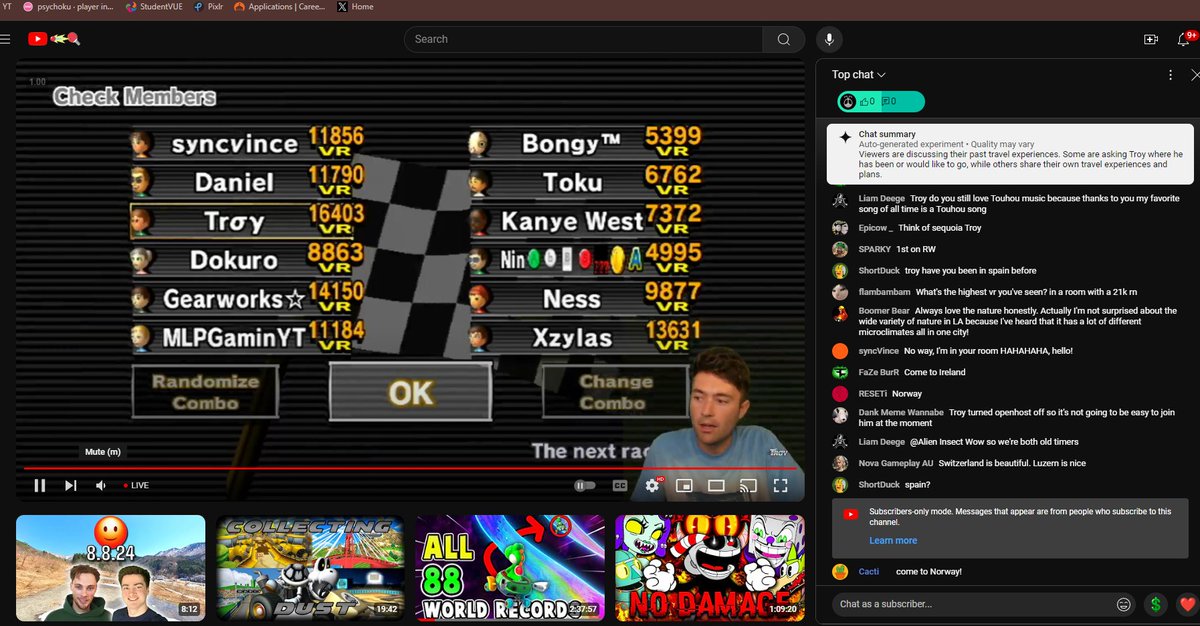The height and width of the screenshot is (626, 1200).
Task: Click the Search input box
Action: coord(582,39)
